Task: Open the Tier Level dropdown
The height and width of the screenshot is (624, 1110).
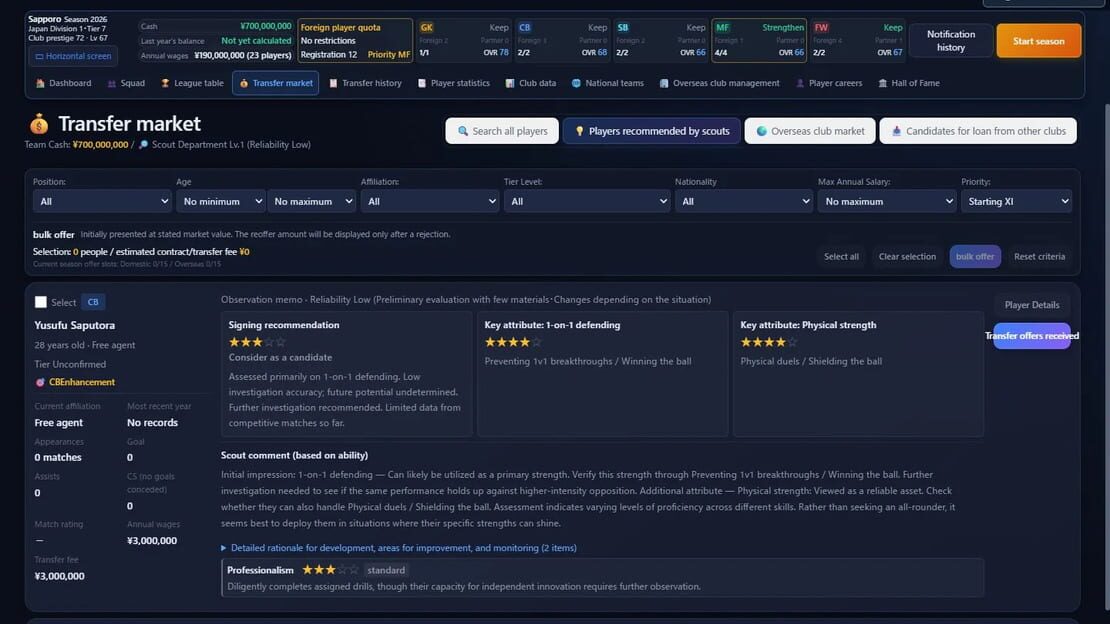Action: (587, 202)
